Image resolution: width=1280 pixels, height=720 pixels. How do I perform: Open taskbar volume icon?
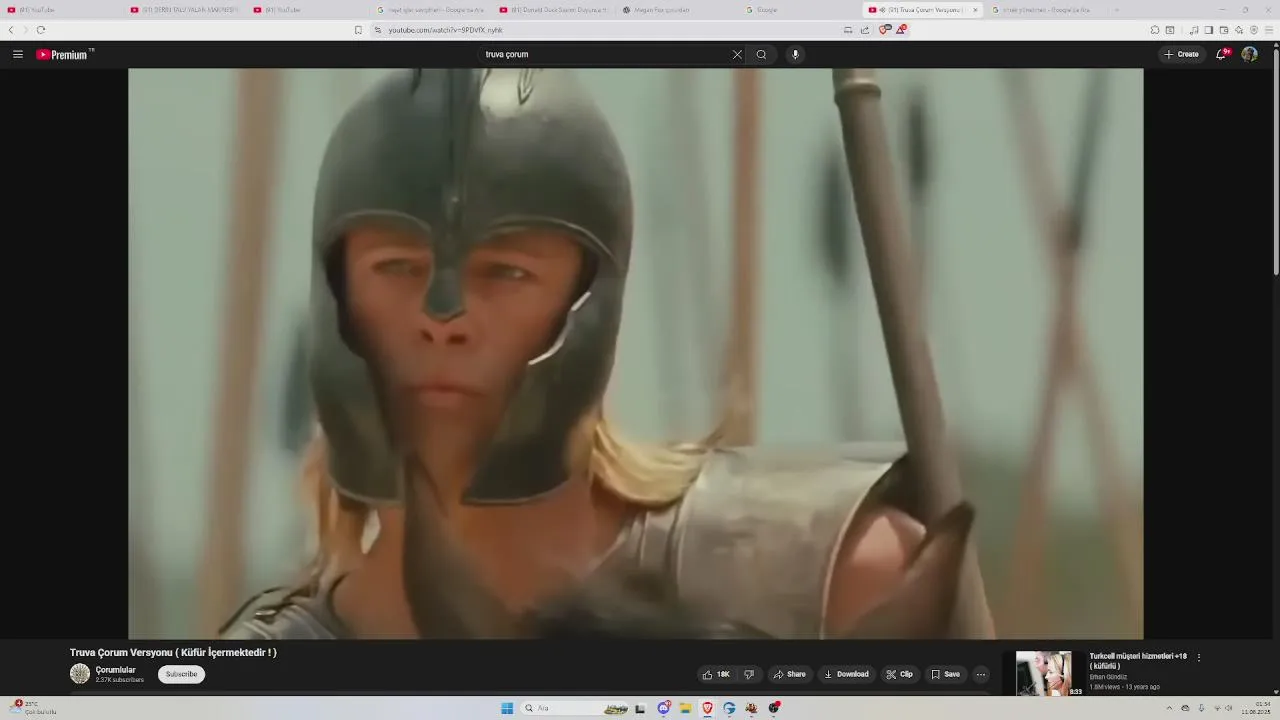click(1229, 708)
